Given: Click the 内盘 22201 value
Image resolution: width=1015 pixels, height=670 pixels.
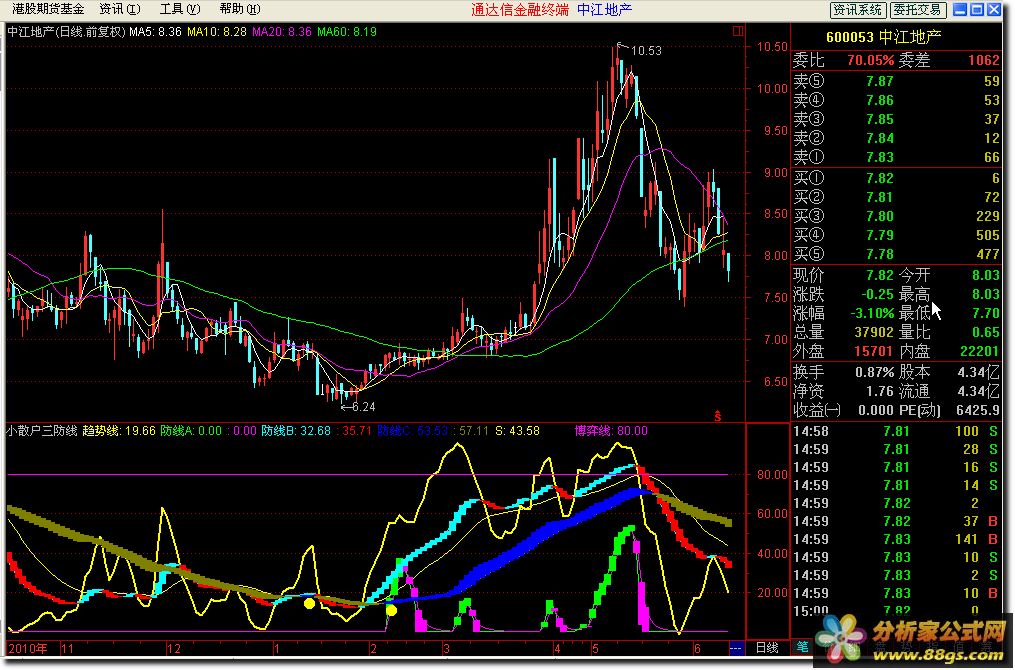Looking at the screenshot, I should click(979, 351).
